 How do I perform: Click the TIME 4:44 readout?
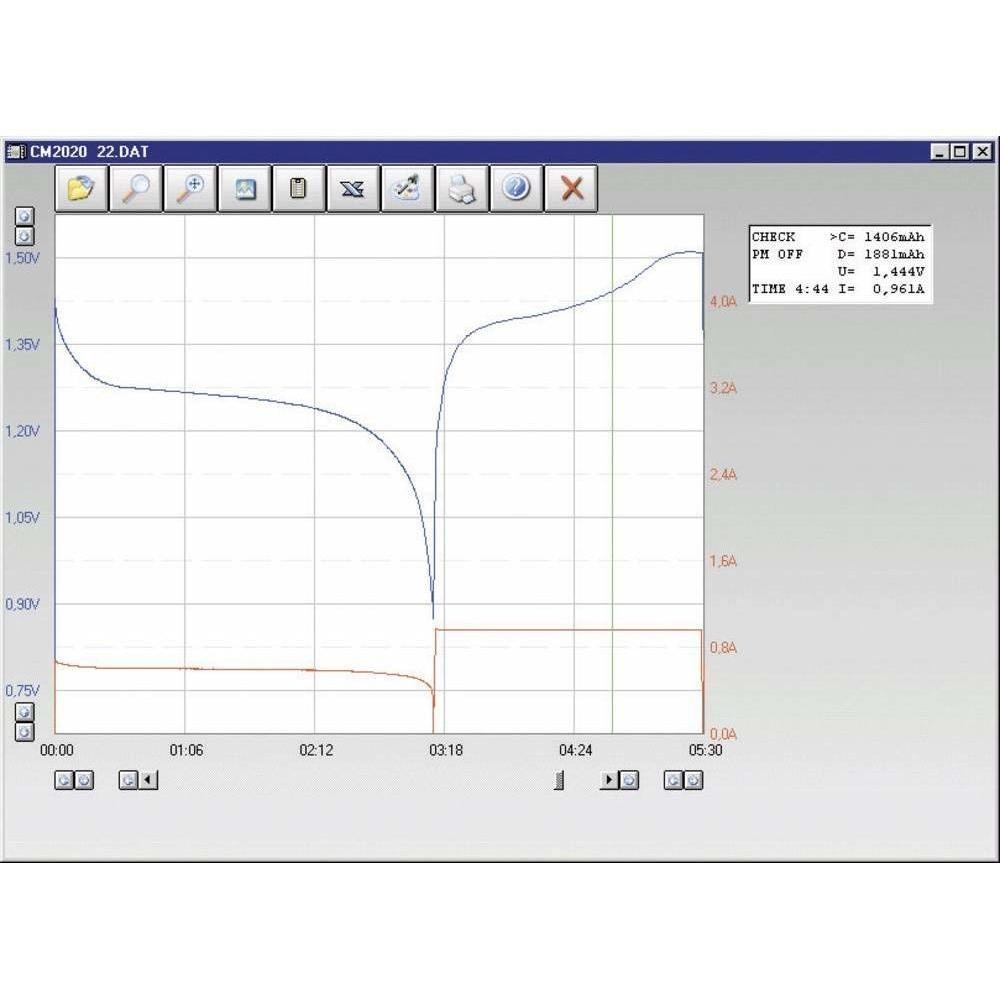click(790, 289)
